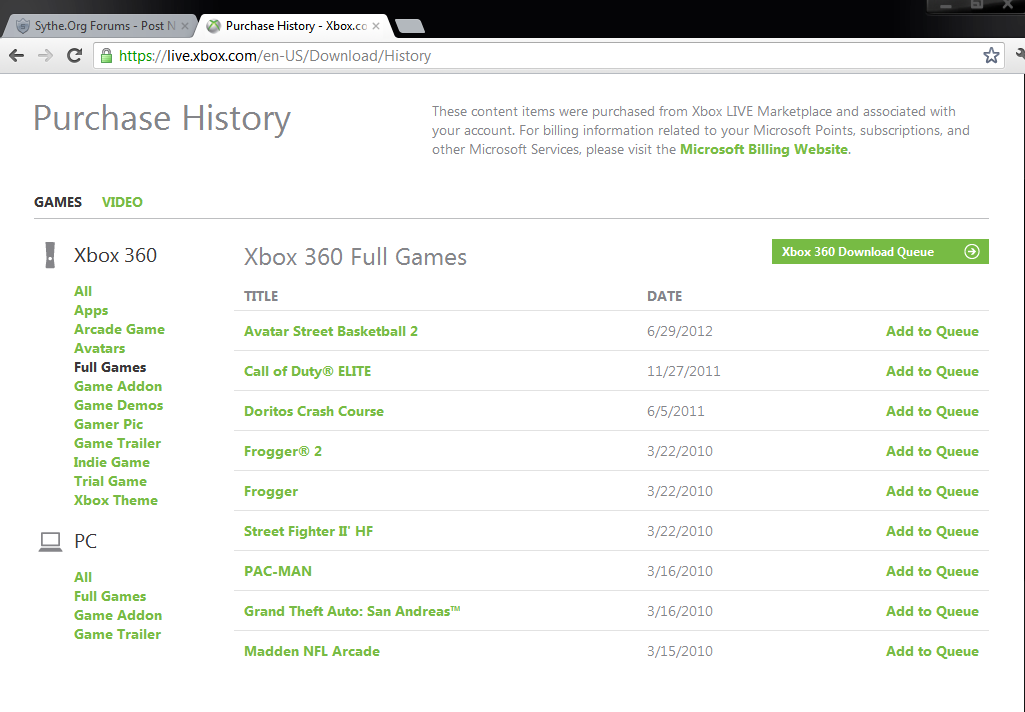Reload the page with refresh icon

point(75,56)
